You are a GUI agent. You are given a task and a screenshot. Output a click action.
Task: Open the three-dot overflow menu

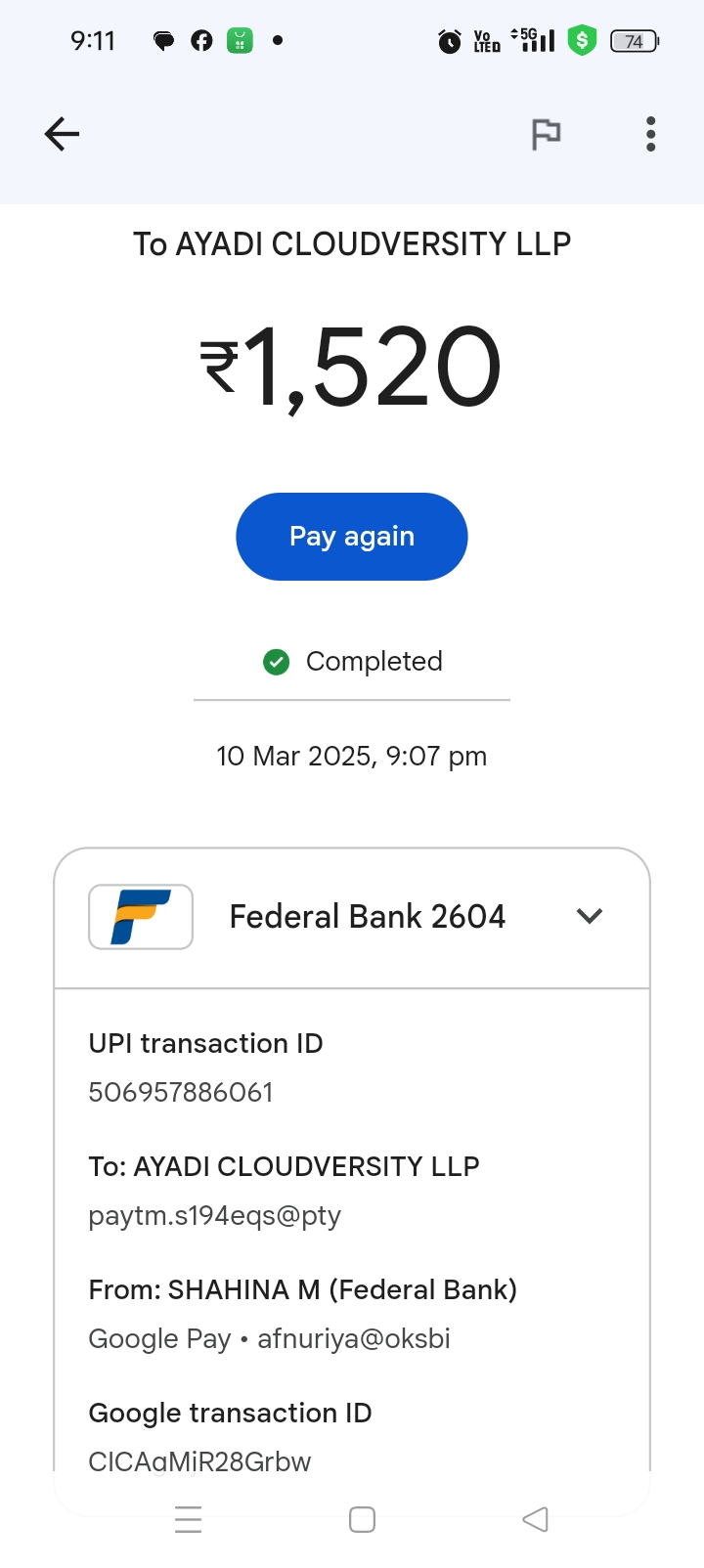[x=650, y=134]
